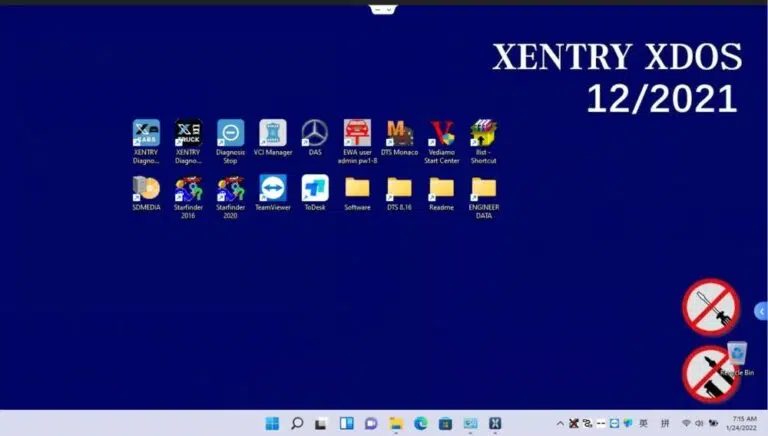
Task: Expand hidden system tray icons chevron
Action: coord(560,424)
